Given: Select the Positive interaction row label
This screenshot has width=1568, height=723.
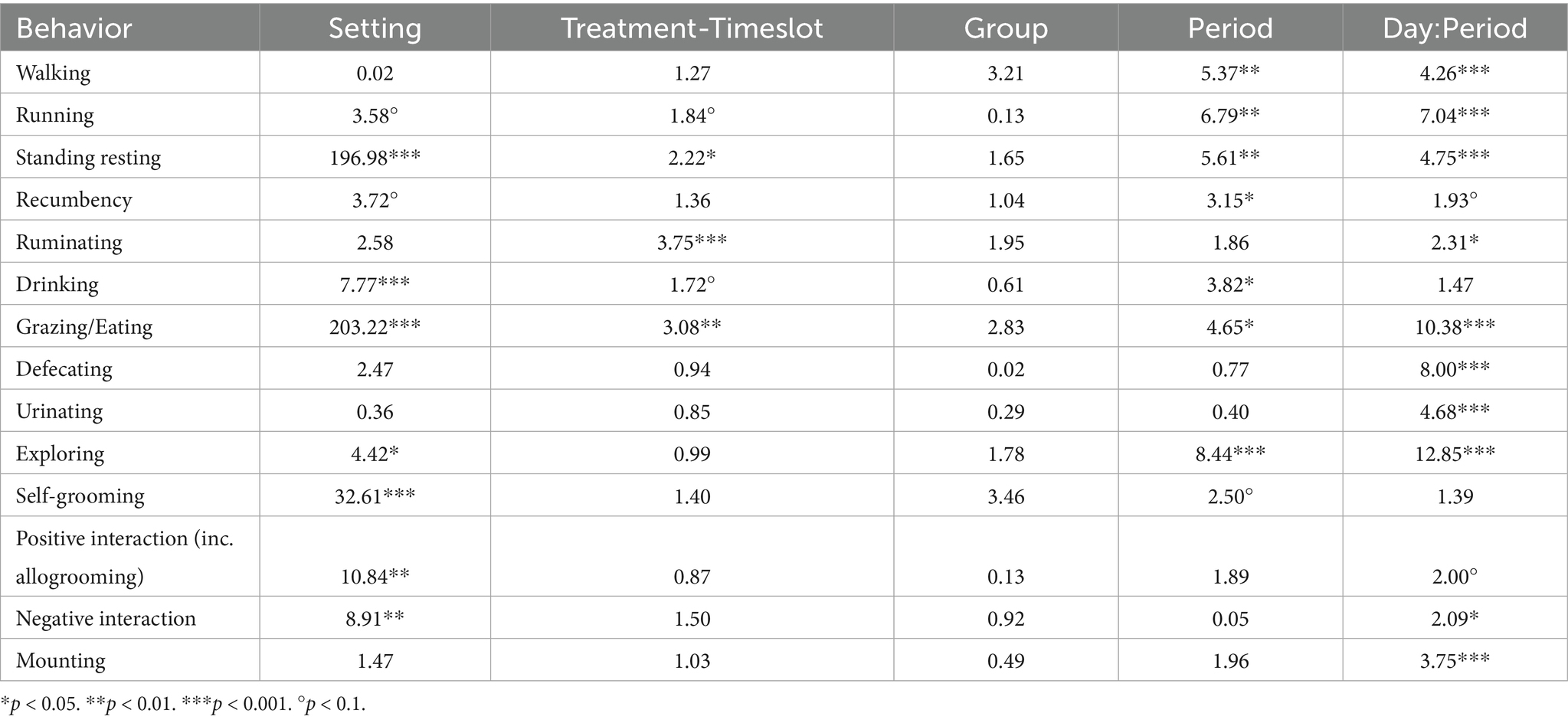Looking at the screenshot, I should pyautogui.click(x=125, y=557).
